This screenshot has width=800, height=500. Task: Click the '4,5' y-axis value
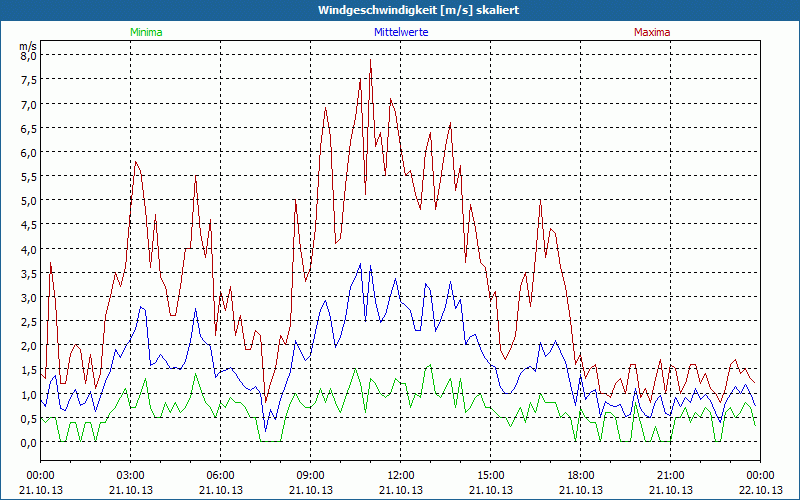click(x=29, y=225)
